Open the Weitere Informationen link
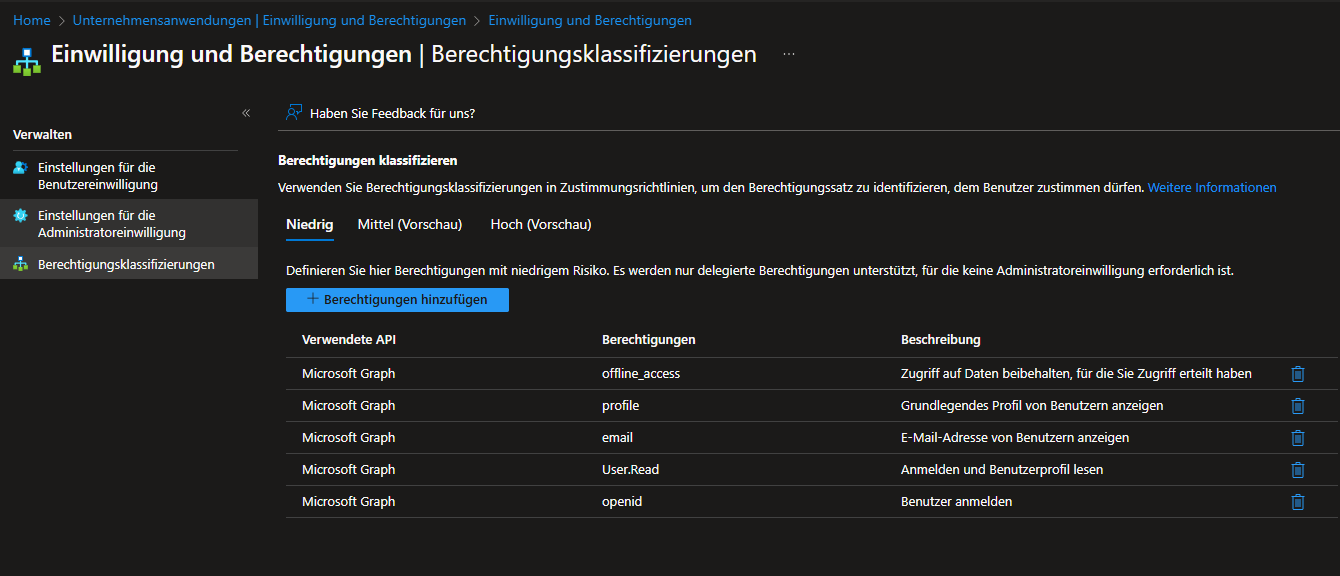The width and height of the screenshot is (1340, 576). pyautogui.click(x=1211, y=188)
